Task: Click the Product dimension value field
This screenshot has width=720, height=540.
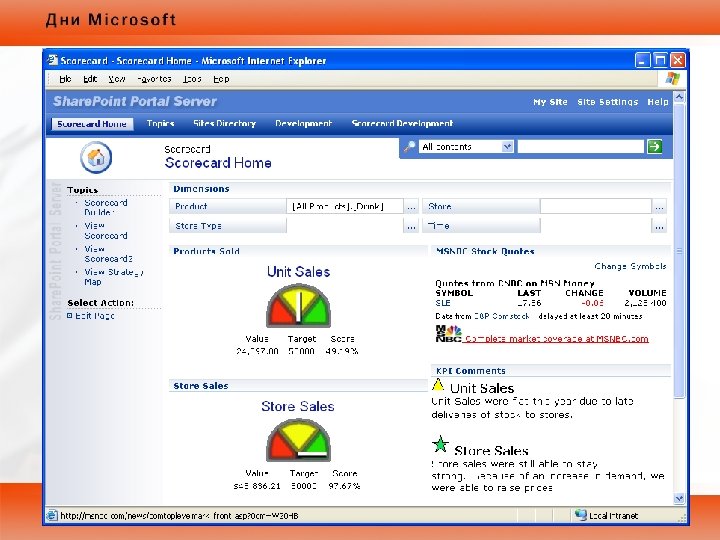Action: 345,207
